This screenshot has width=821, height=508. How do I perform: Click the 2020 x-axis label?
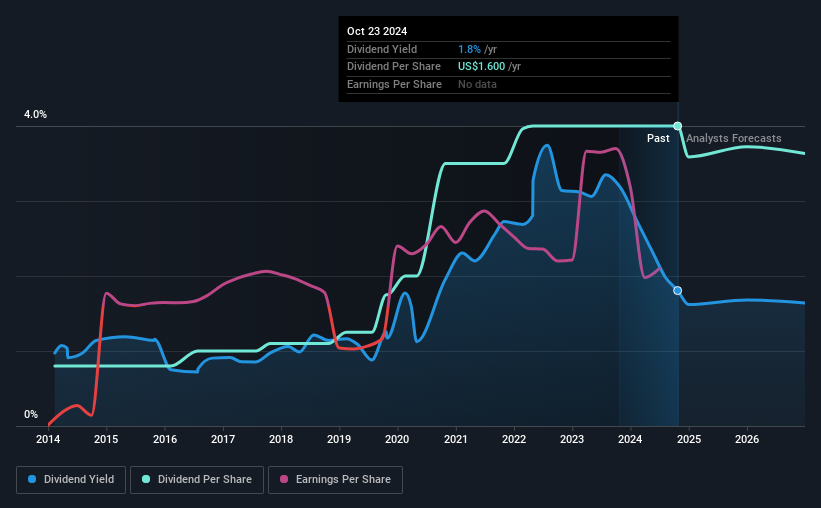coord(397,439)
